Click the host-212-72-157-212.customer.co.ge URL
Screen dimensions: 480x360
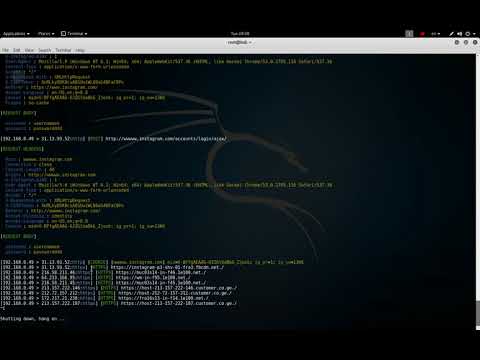[175, 293]
